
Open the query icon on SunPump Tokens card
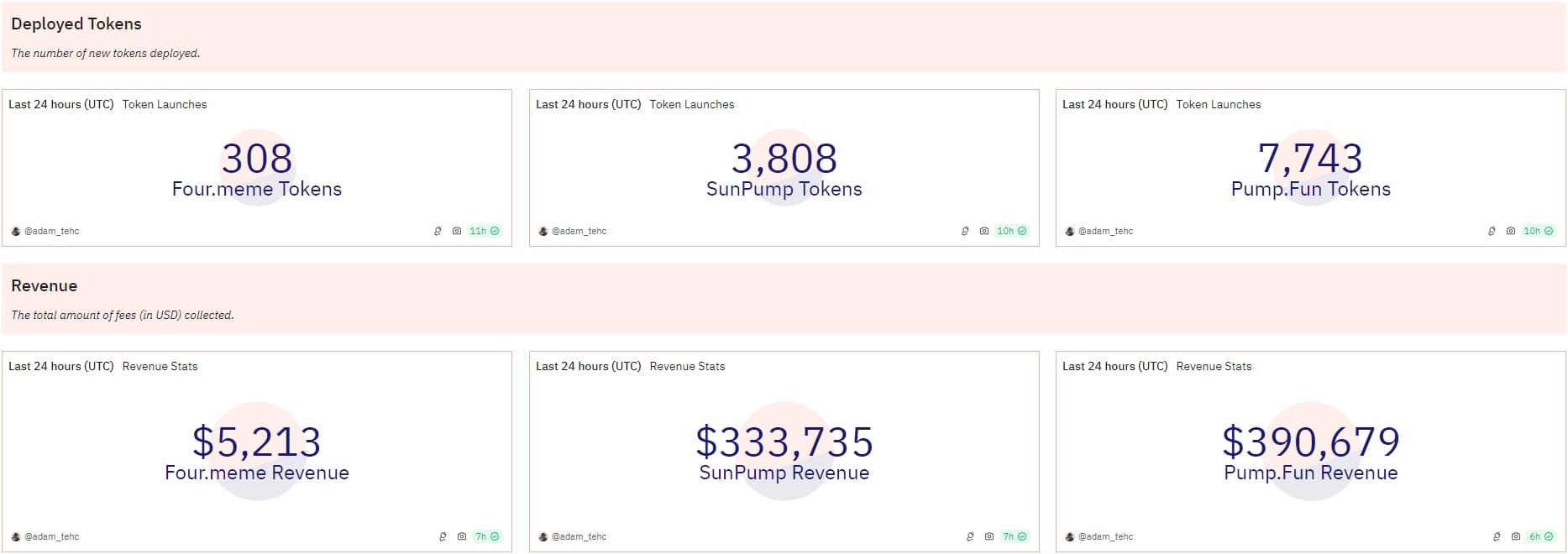964,230
